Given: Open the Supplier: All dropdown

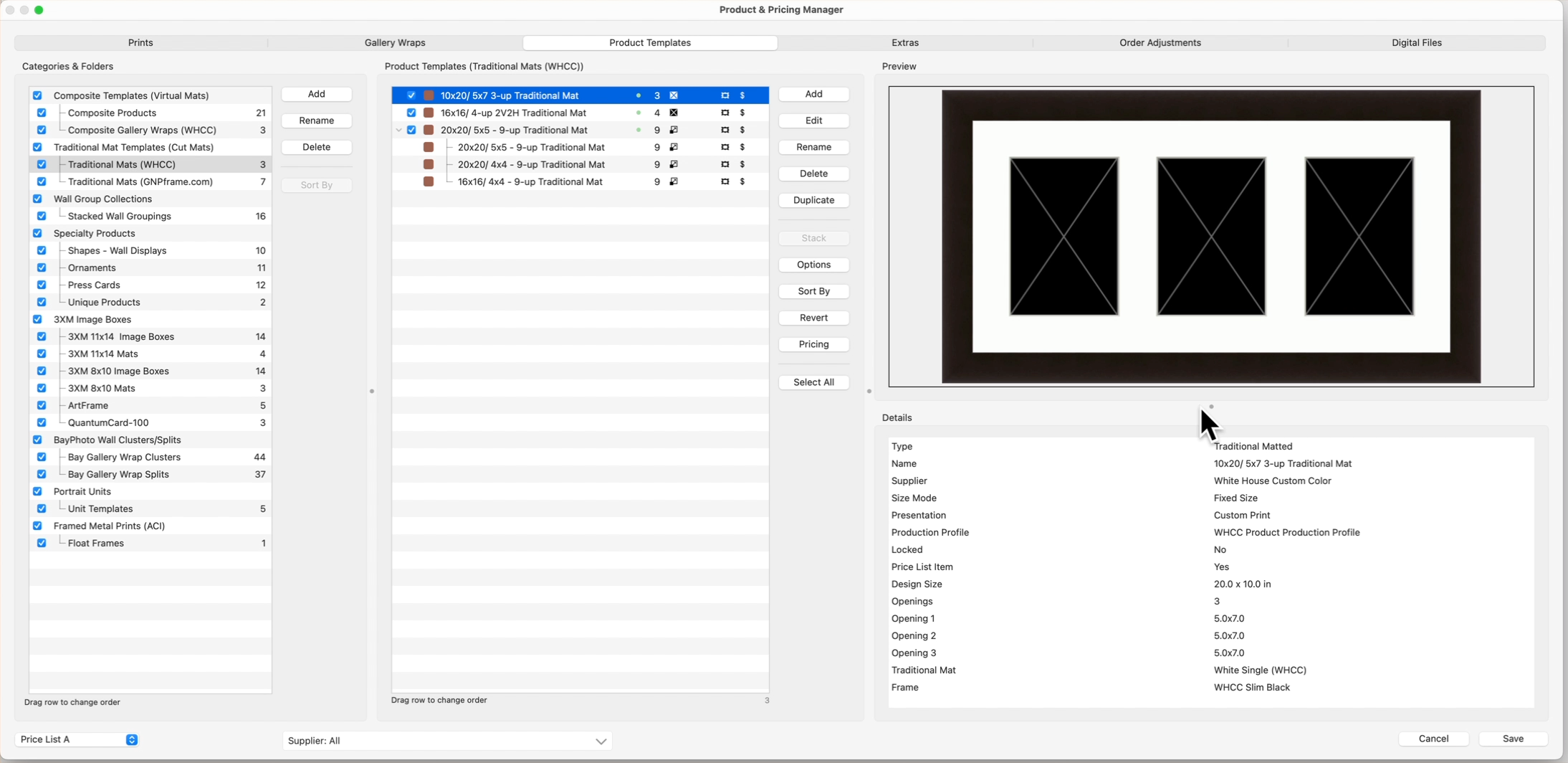Looking at the screenshot, I should pyautogui.click(x=447, y=741).
